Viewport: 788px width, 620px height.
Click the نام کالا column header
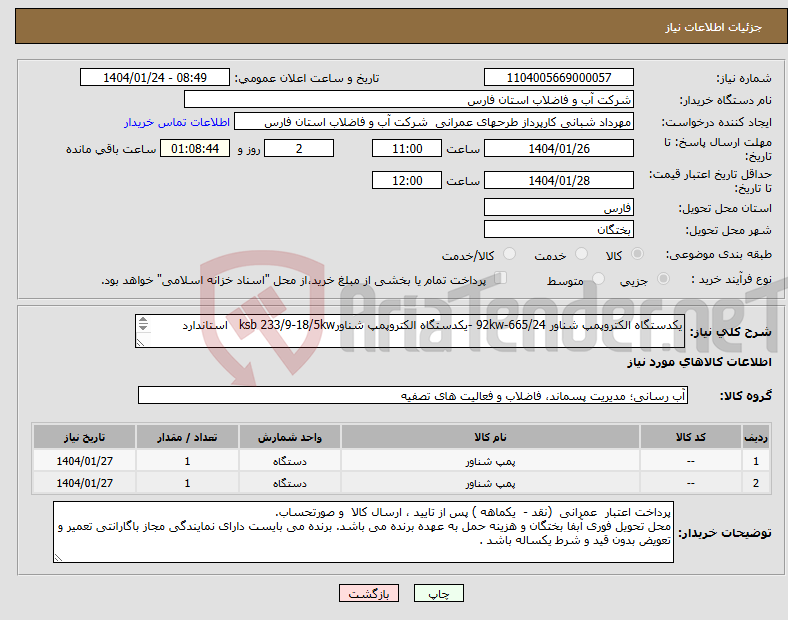490,437
